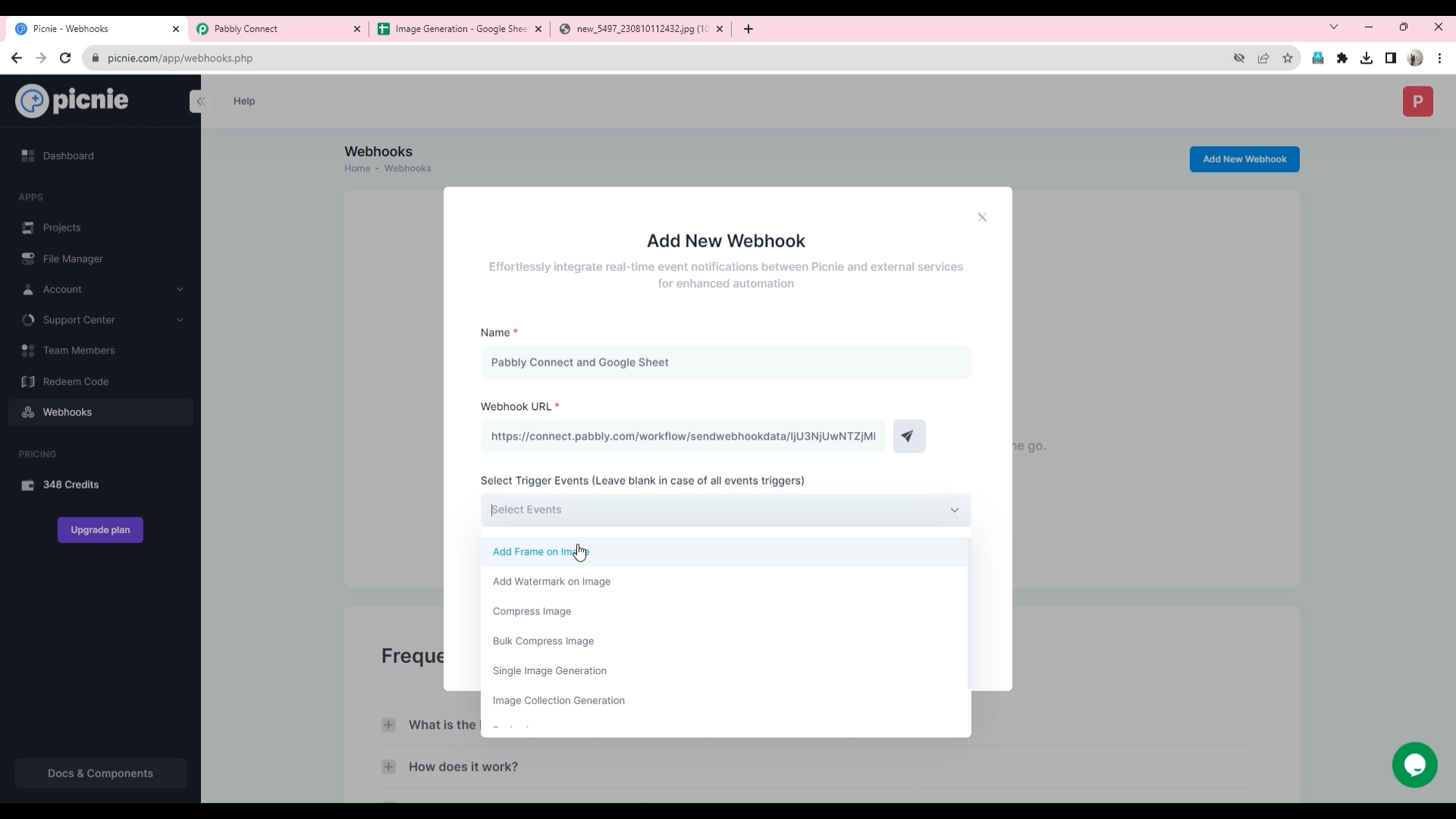Collapse the sidebar with double-chevron icon
The image size is (1456, 819).
[x=200, y=101]
